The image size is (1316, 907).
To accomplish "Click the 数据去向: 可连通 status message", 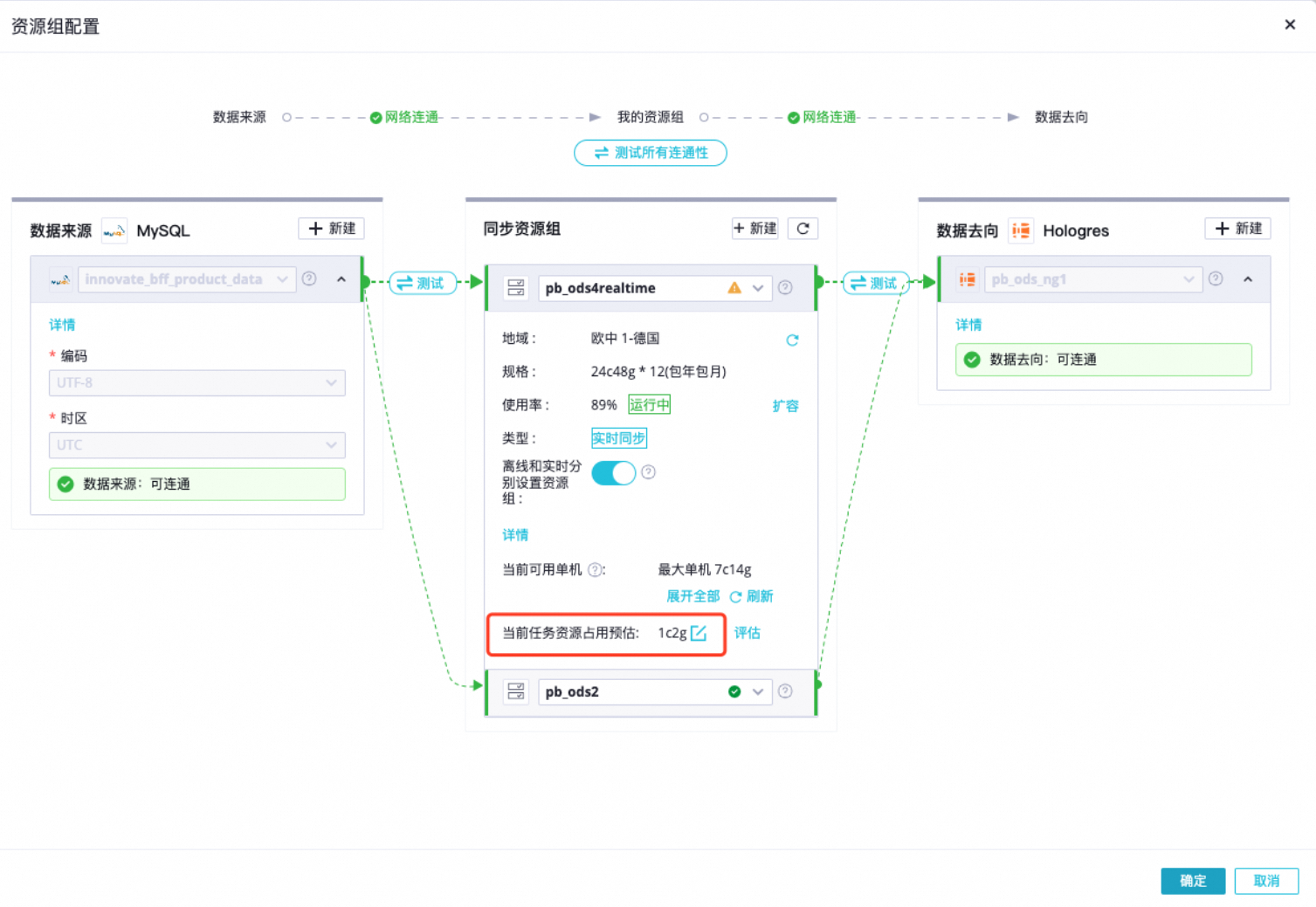I will coord(1104,360).
